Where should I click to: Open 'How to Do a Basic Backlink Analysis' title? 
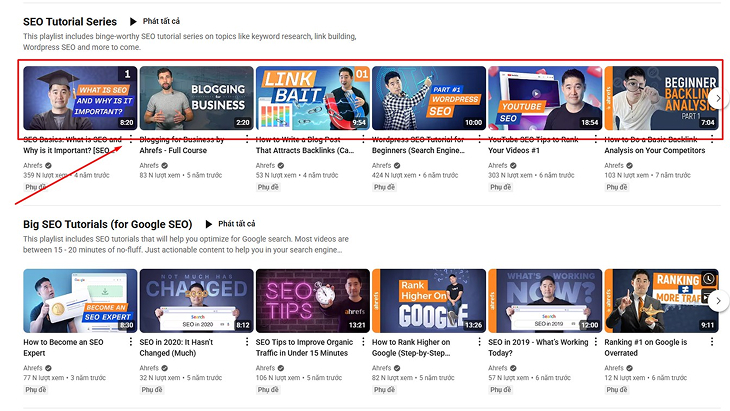[655, 145]
